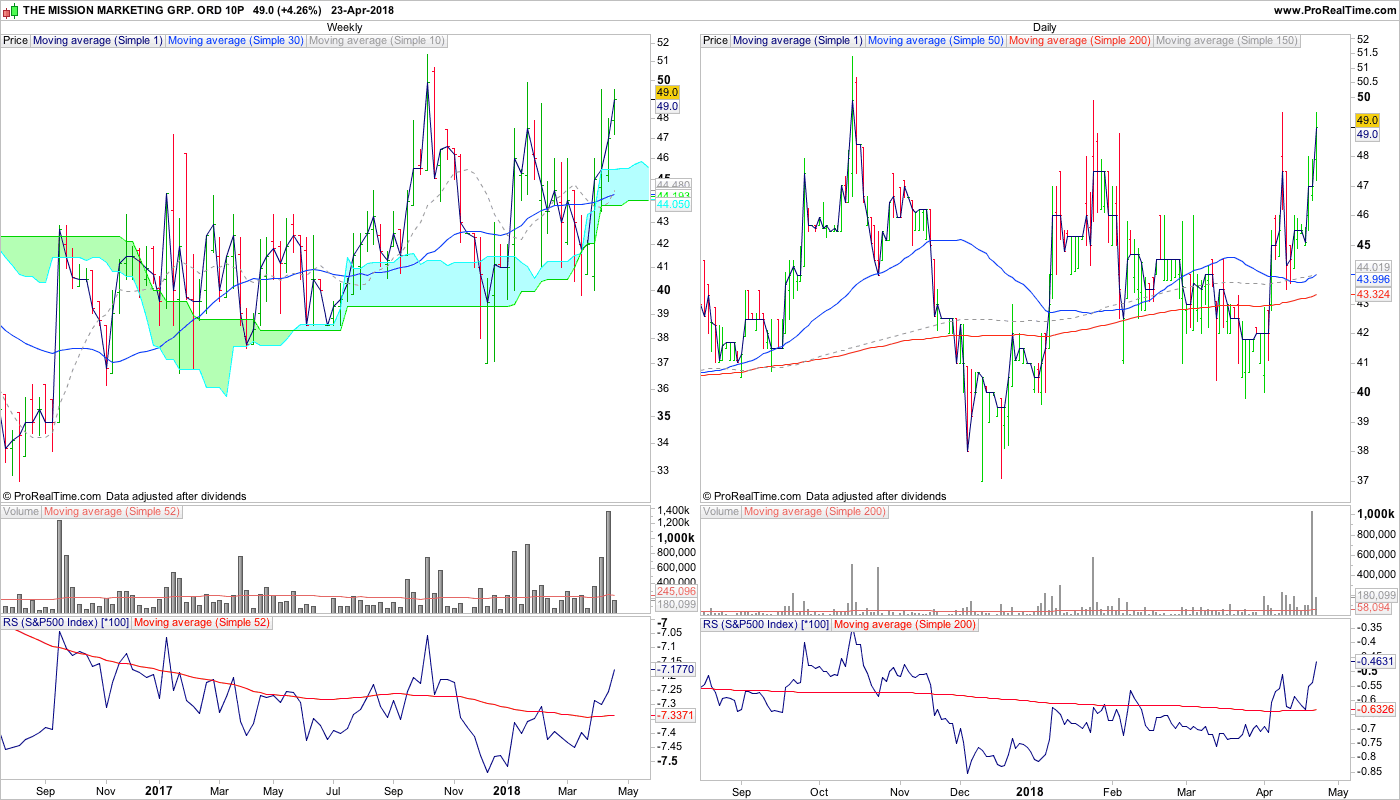Click Moving average (Simple 200) on Daily price chart
The image size is (1400, 800).
[1079, 41]
